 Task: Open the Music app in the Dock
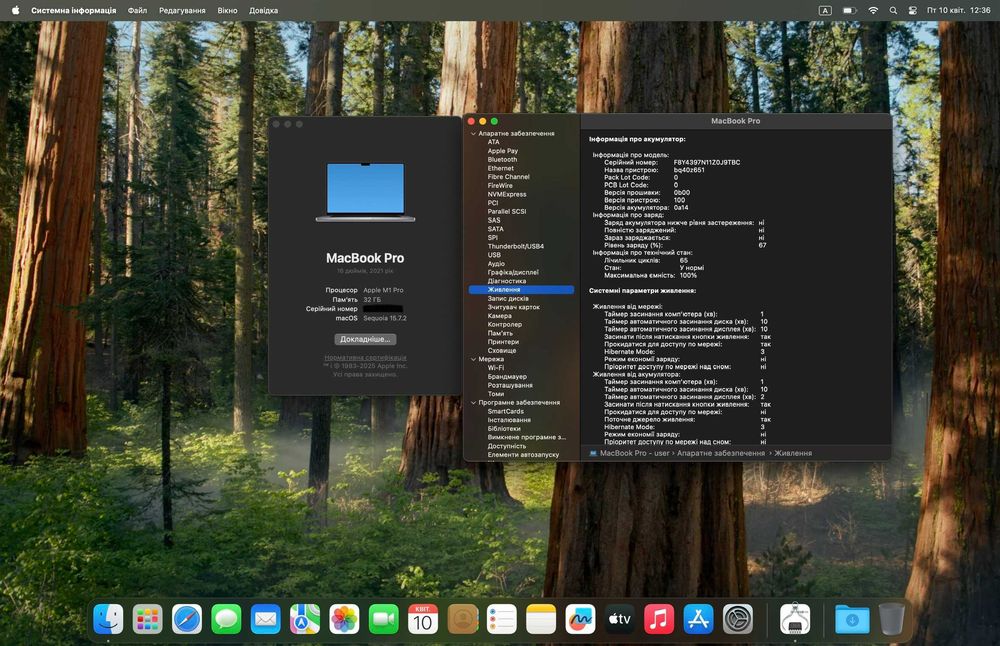[x=659, y=619]
